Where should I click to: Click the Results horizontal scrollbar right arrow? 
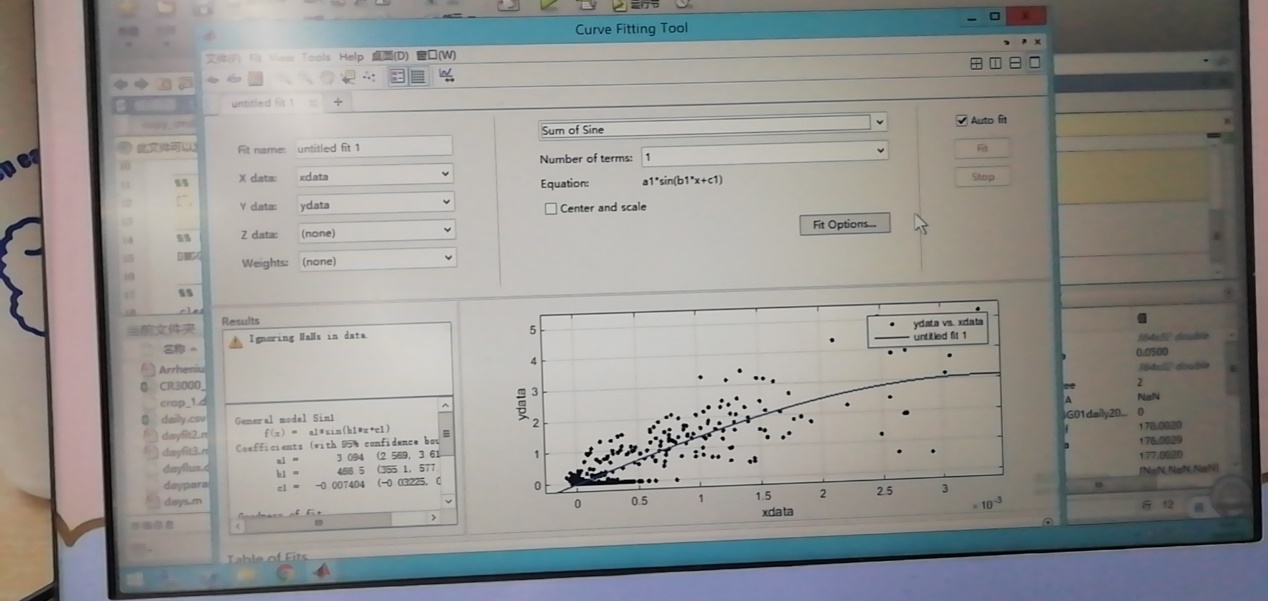(433, 518)
